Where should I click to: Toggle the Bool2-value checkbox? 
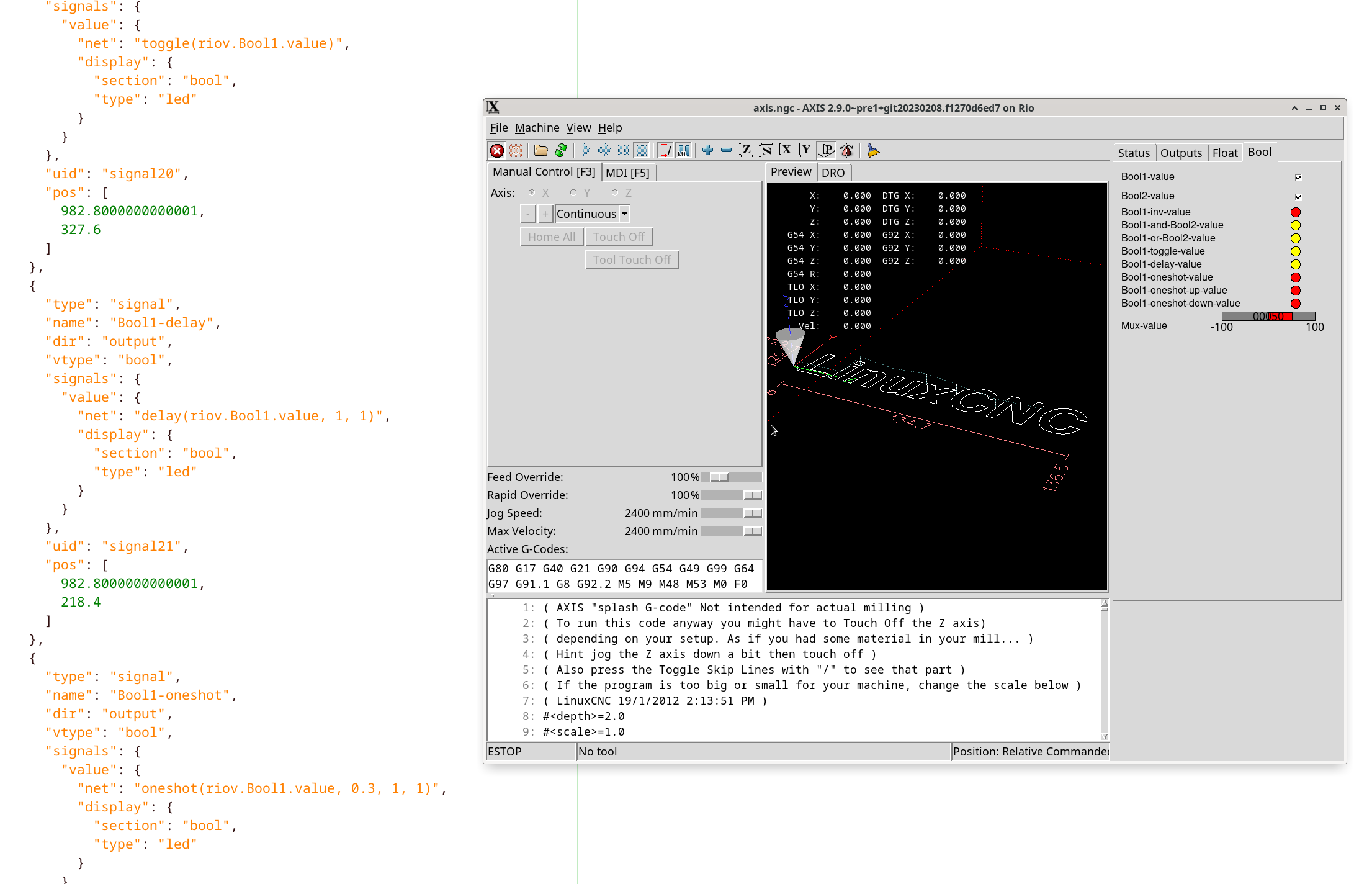(1298, 197)
